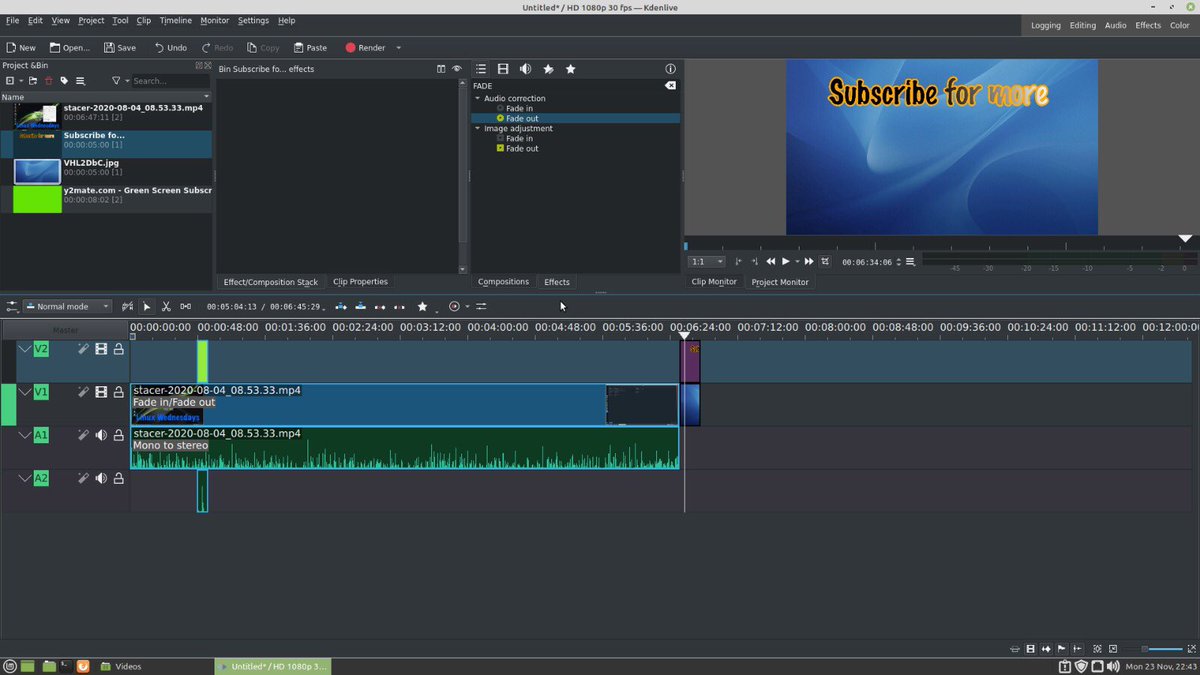The image size is (1200, 675).
Task: Switch to Project Monitor tab
Action: pos(780,282)
